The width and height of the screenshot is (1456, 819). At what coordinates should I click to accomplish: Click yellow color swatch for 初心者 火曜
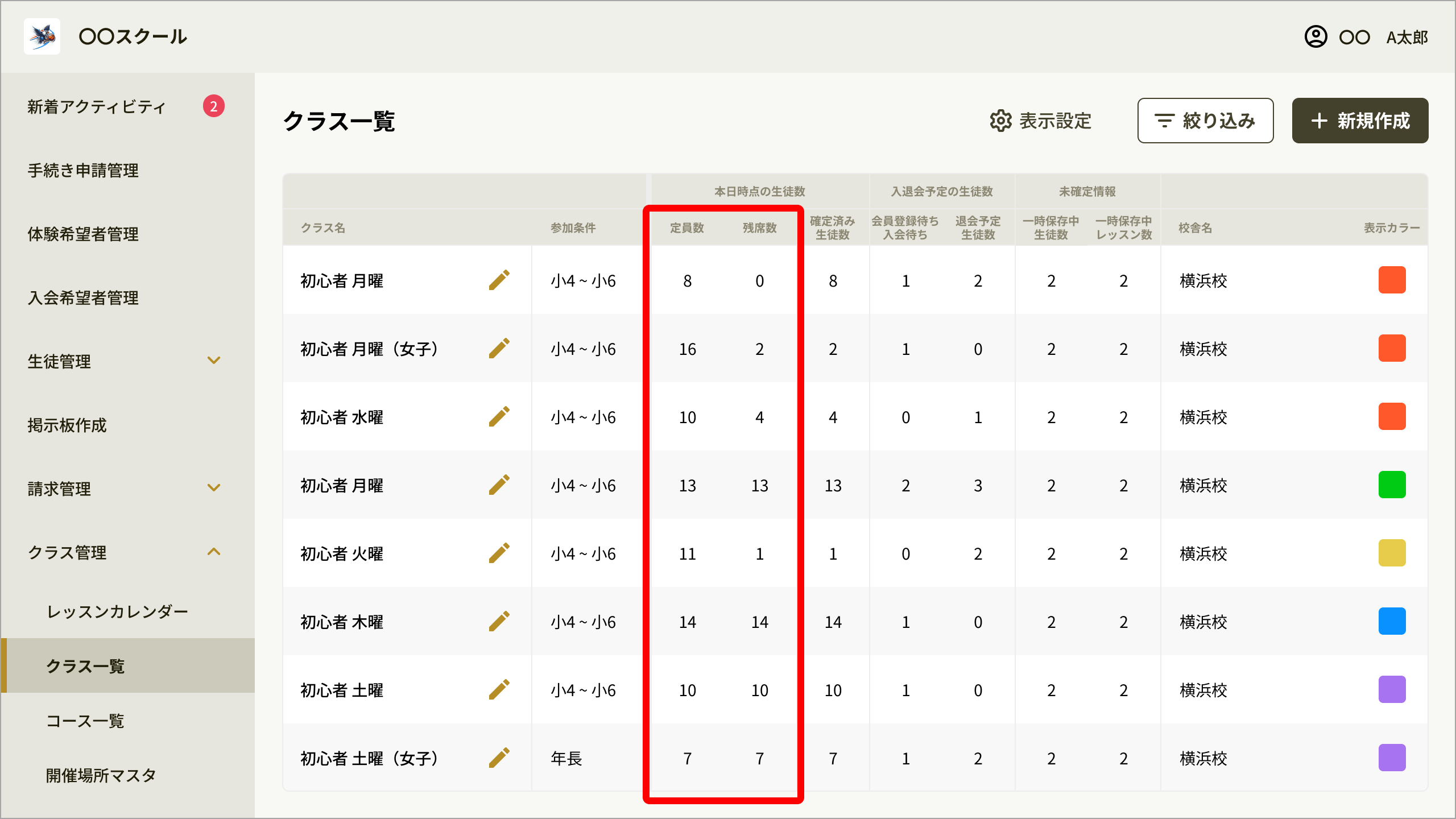click(x=1392, y=553)
